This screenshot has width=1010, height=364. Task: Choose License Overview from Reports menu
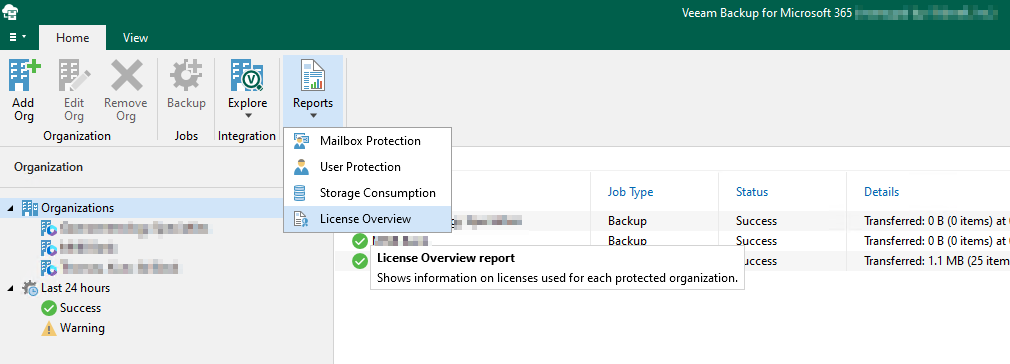pos(367,219)
